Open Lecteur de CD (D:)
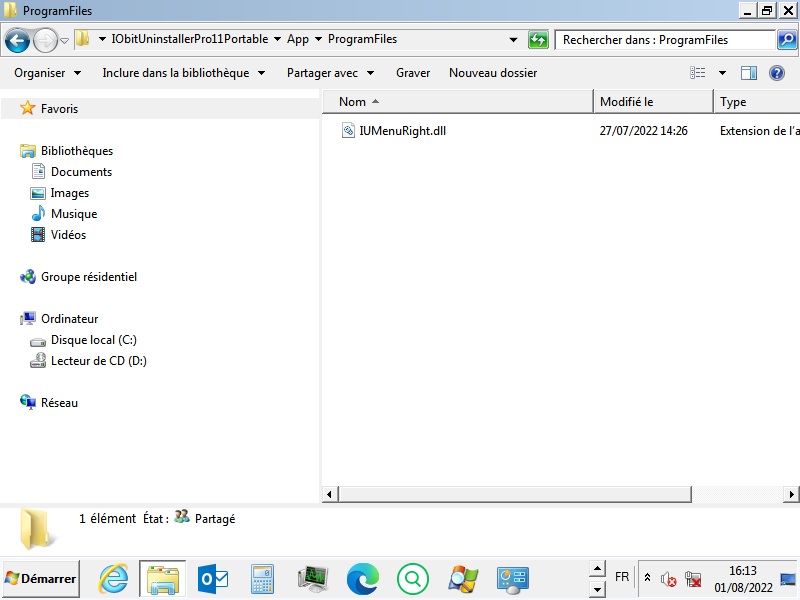 tap(98, 361)
